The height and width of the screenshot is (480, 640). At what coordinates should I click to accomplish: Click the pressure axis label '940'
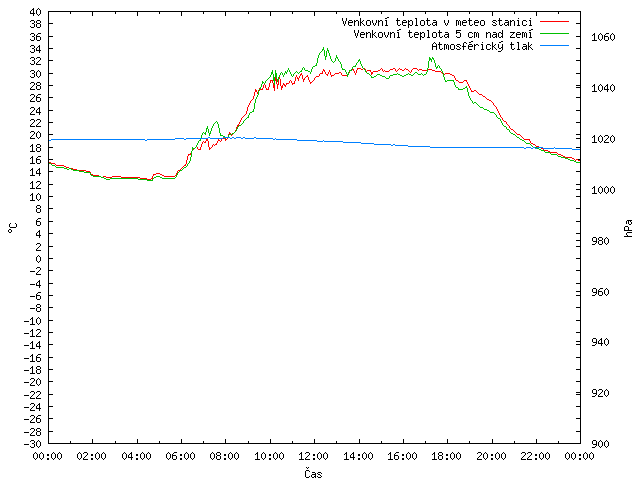600,342
